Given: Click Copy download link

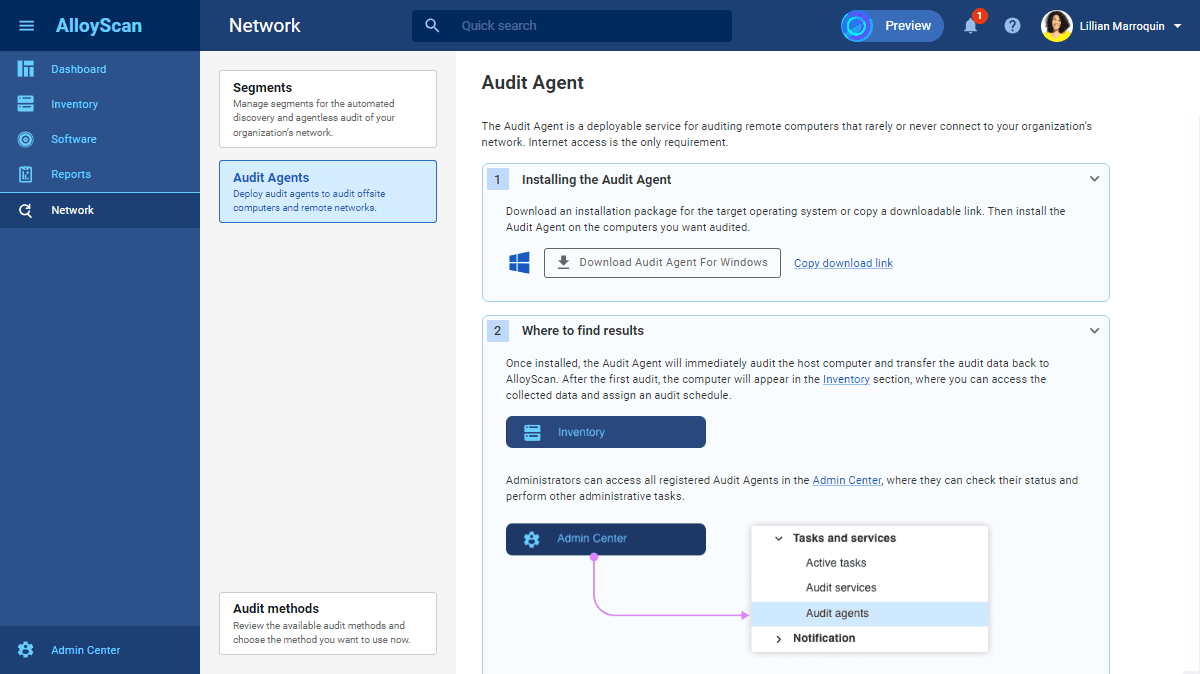Looking at the screenshot, I should 843,263.
